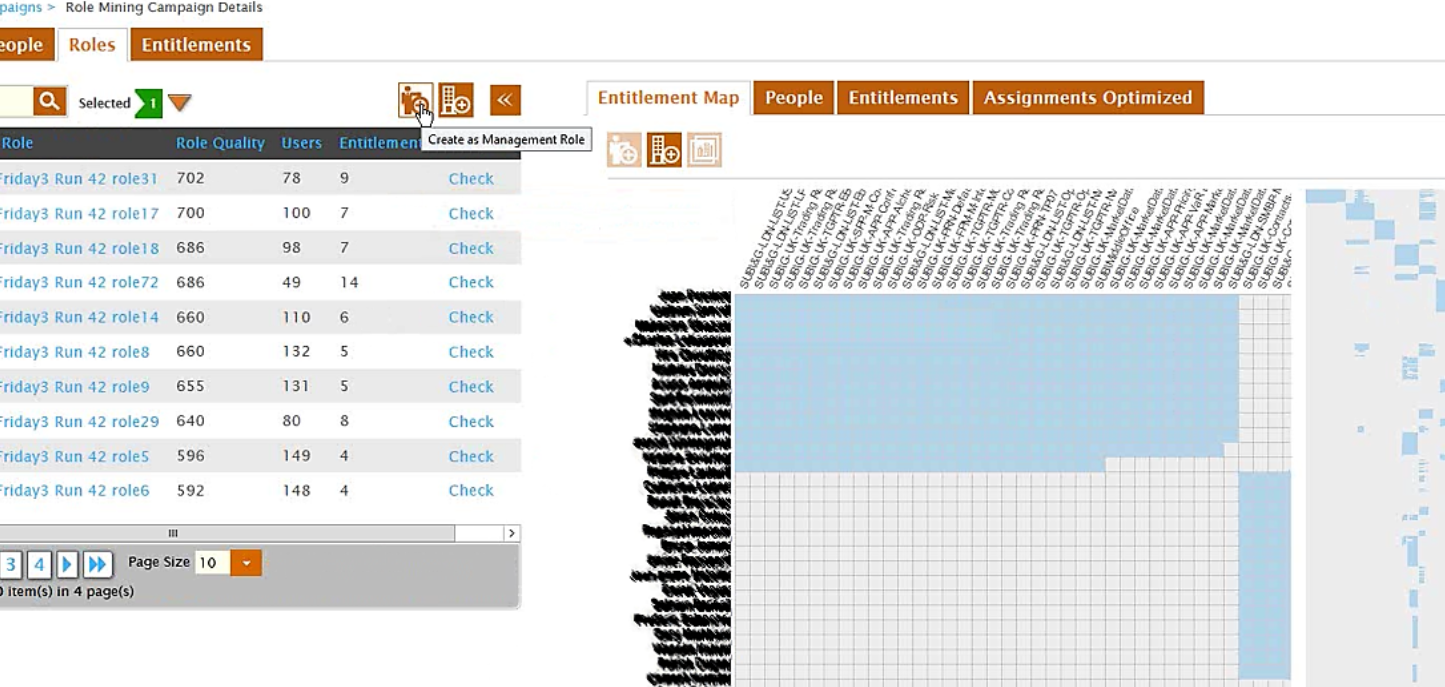This screenshot has width=1445, height=687.
Task: Switch to Assignments Optimized tab
Action: pos(1087,98)
